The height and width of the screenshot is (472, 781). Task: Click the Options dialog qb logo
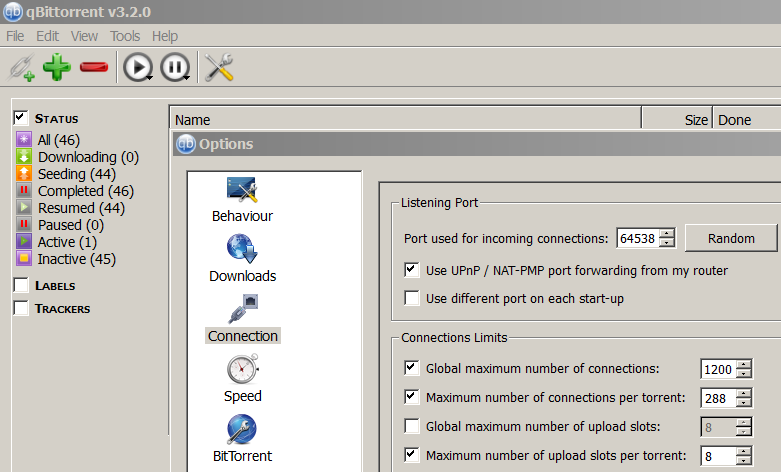tap(186, 144)
